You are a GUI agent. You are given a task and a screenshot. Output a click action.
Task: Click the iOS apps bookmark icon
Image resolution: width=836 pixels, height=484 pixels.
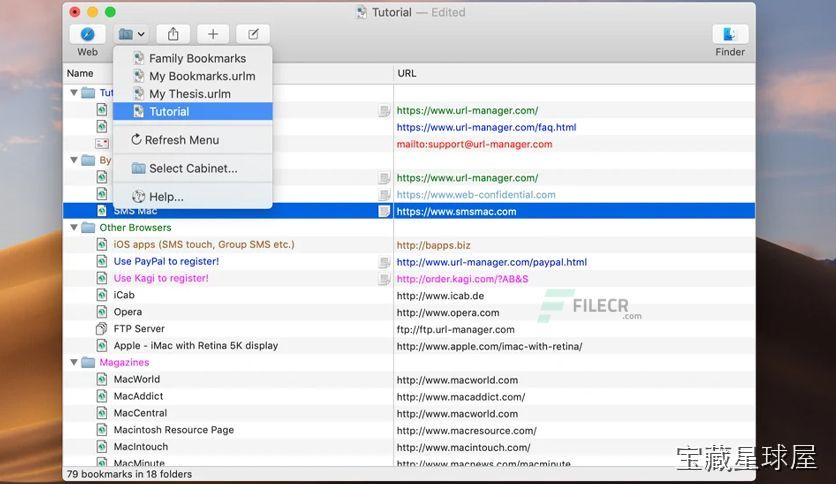(x=102, y=245)
